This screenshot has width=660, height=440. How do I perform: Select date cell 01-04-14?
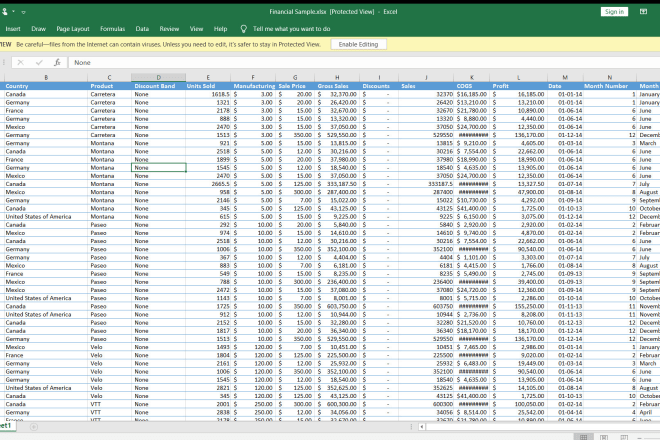pos(565,412)
